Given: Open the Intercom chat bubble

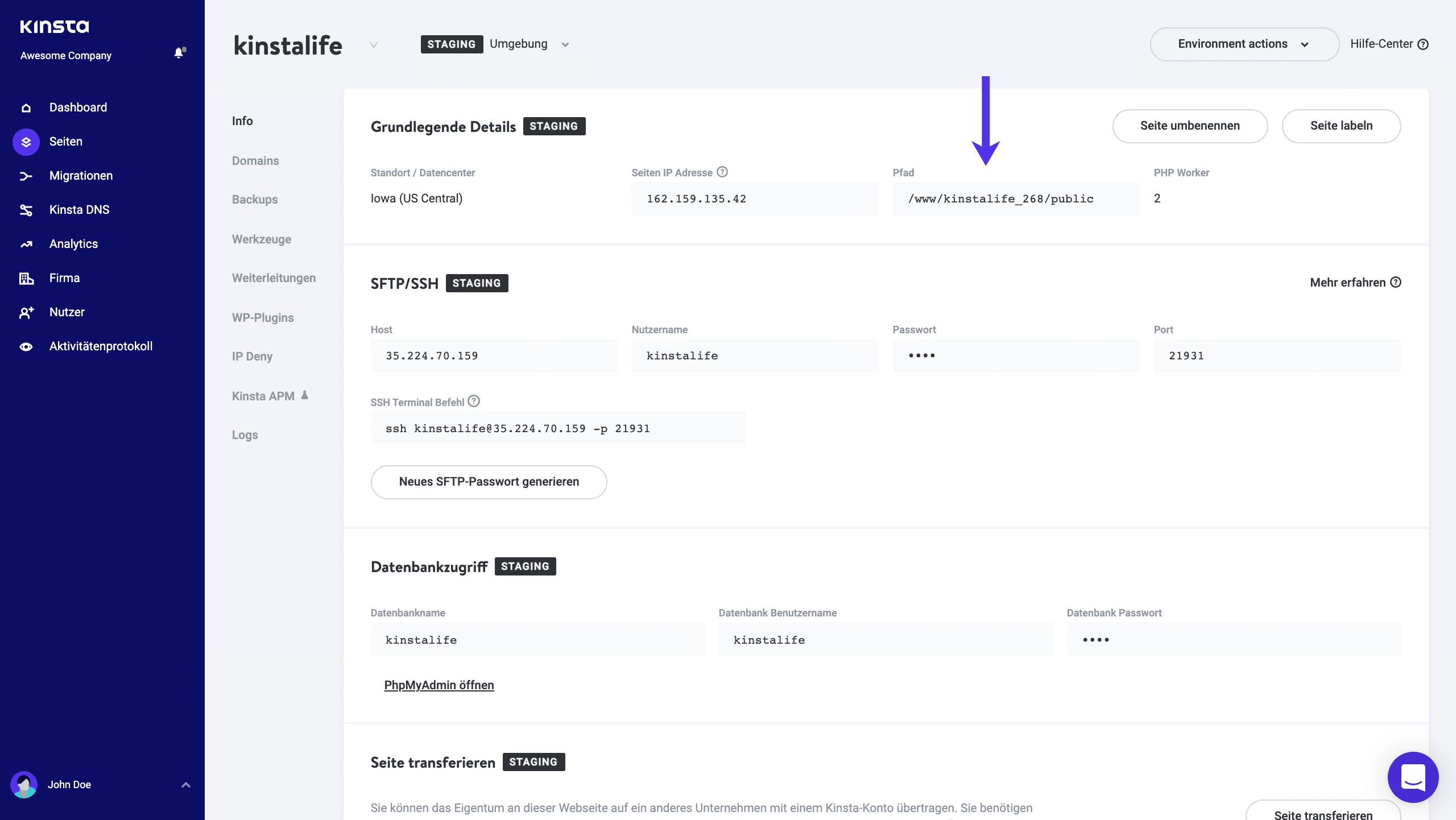Looking at the screenshot, I should coord(1414,777).
